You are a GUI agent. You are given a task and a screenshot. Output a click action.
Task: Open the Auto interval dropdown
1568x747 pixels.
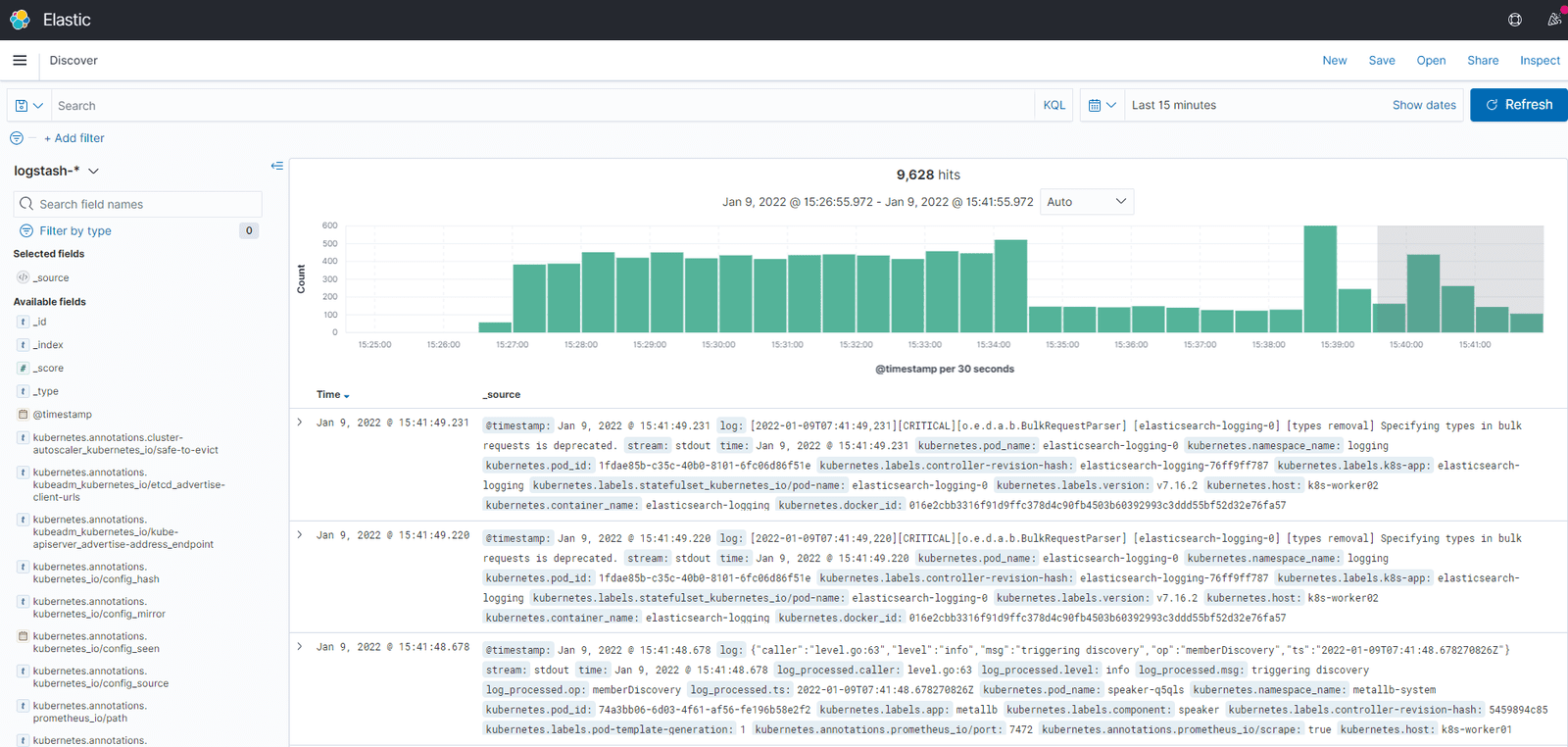pyautogui.click(x=1087, y=202)
